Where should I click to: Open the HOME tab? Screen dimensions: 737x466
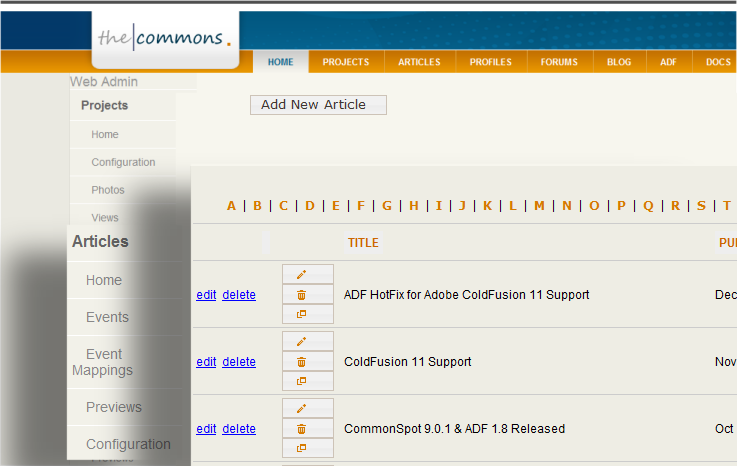click(x=281, y=62)
